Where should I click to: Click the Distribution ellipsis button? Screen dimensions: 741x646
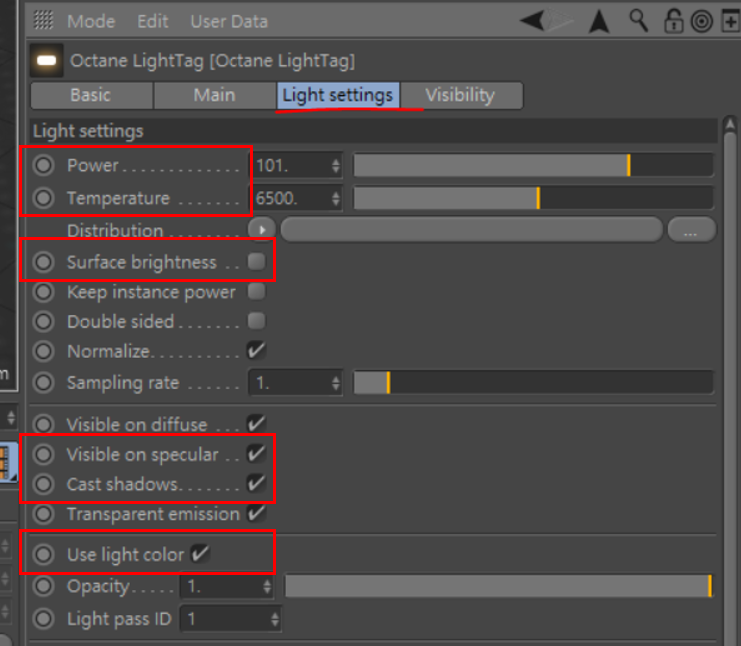click(x=691, y=230)
